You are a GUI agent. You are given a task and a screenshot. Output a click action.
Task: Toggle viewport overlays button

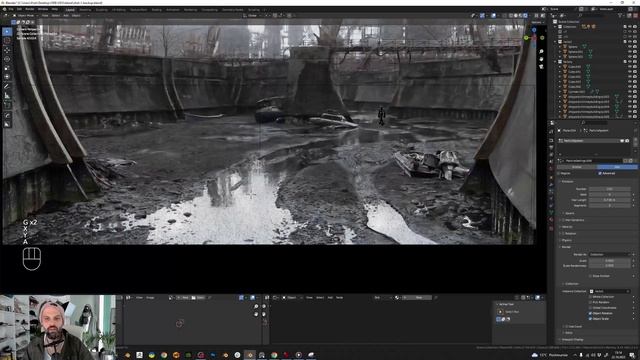click(493, 16)
